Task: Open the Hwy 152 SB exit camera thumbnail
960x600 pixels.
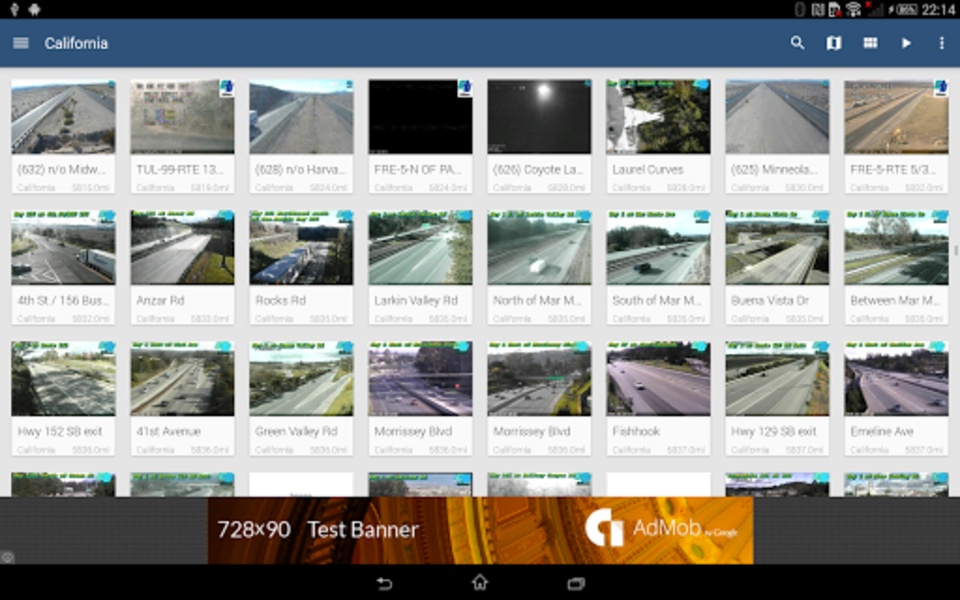Action: click(63, 378)
